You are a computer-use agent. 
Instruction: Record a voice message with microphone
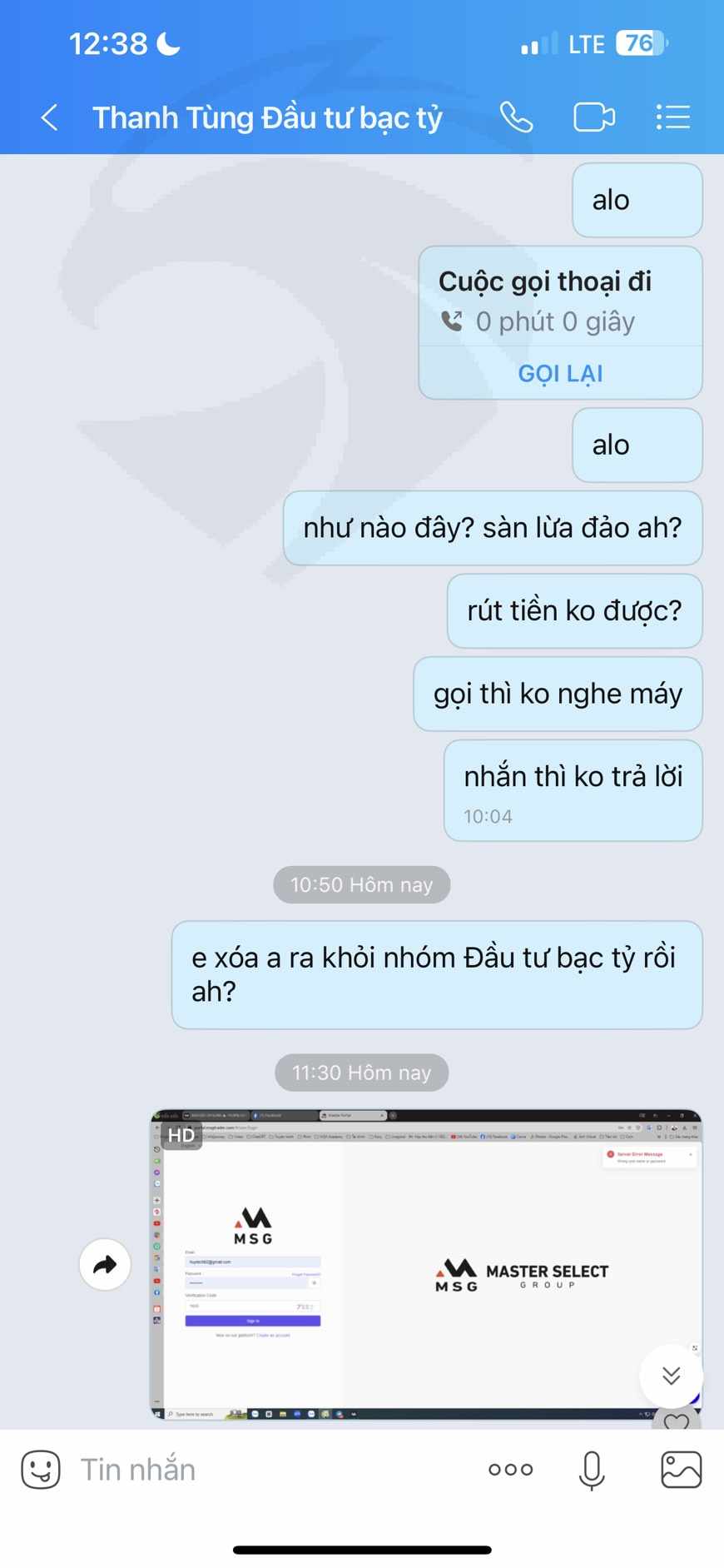coord(592,1470)
